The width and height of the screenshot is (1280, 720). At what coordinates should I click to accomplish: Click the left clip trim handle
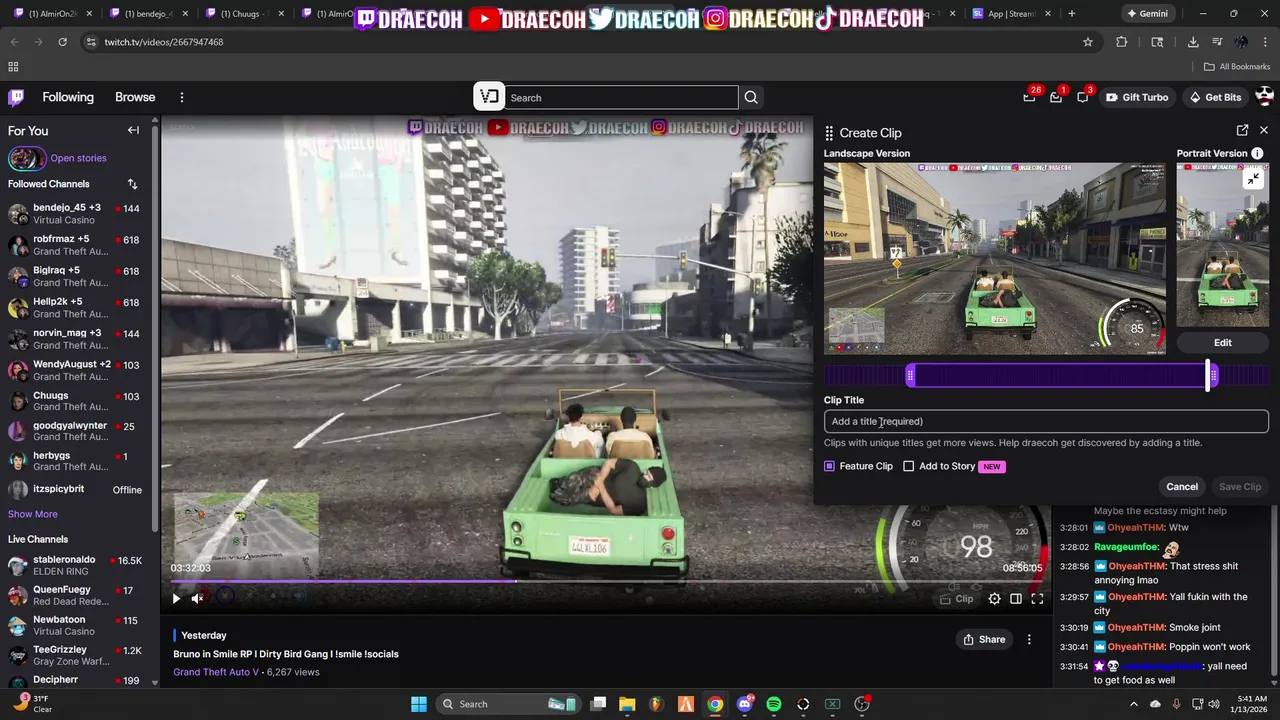point(910,376)
